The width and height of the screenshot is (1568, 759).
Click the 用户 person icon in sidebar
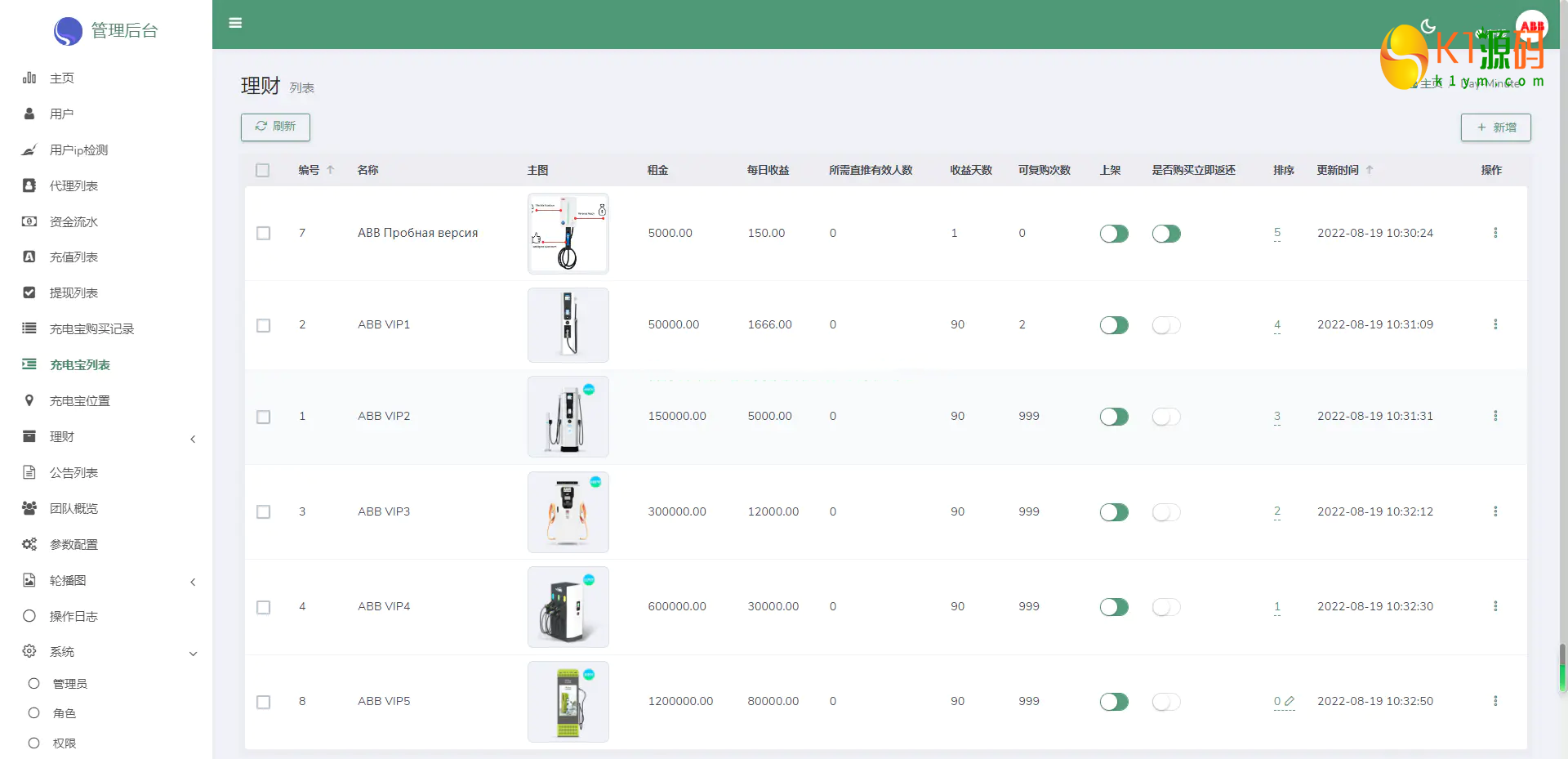click(29, 114)
